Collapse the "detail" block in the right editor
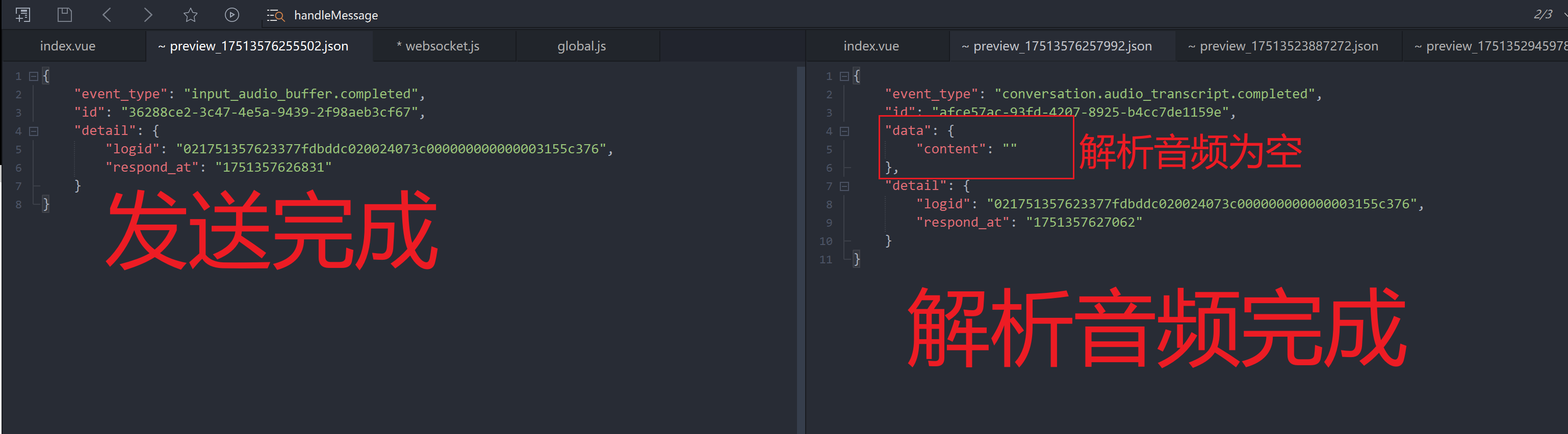Image resolution: width=1568 pixels, height=434 pixels. pos(844,186)
